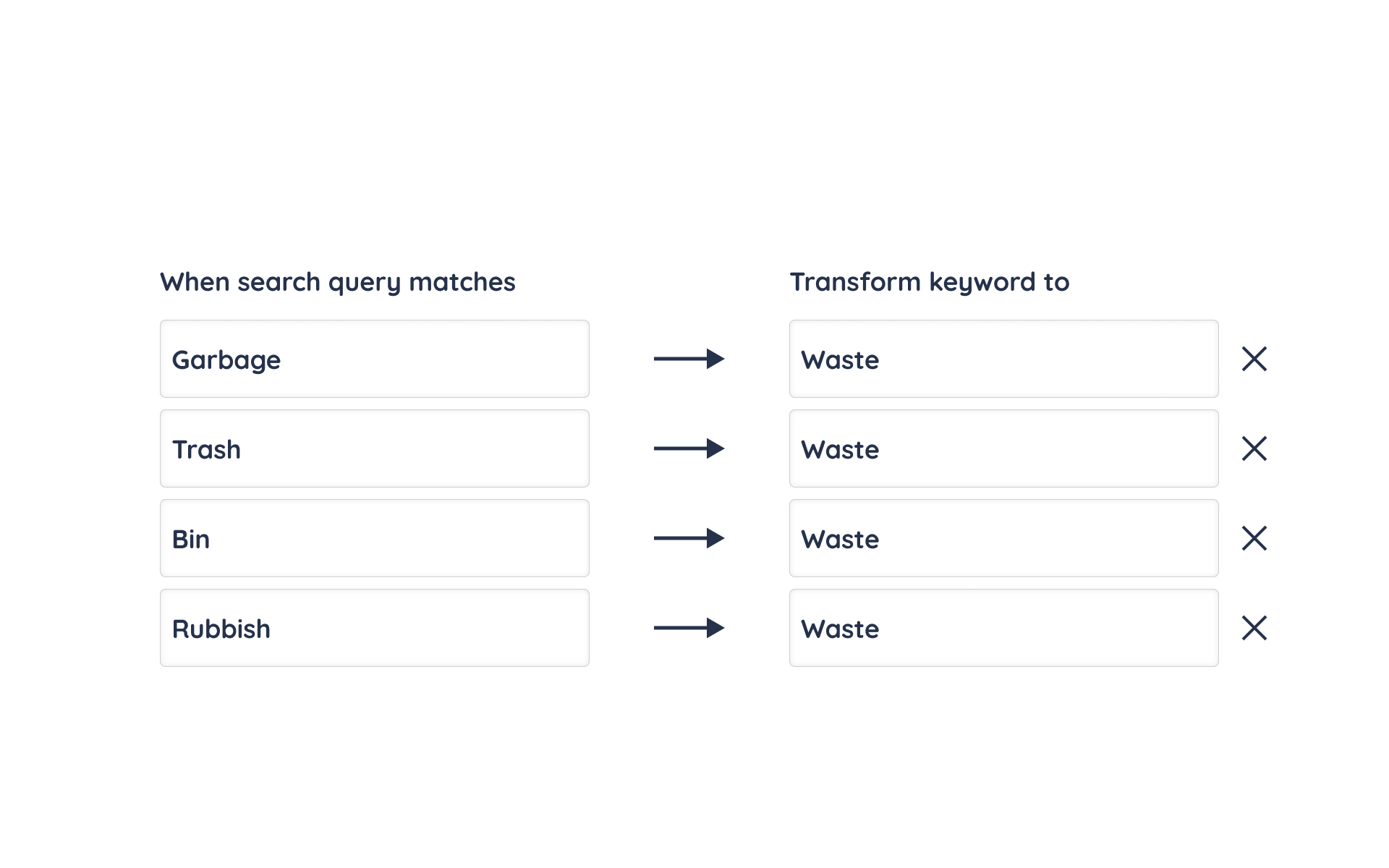Click the word Rubbish inside its field
1389x868 pixels.
221,629
